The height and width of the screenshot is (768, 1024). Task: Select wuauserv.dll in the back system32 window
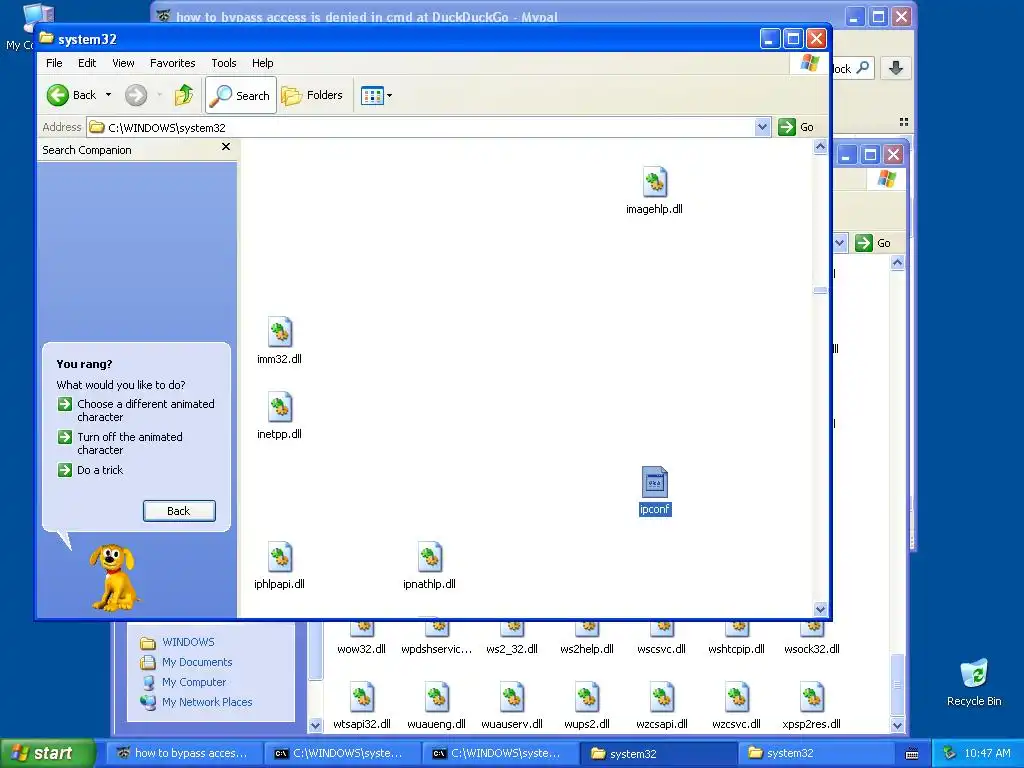[512, 705]
